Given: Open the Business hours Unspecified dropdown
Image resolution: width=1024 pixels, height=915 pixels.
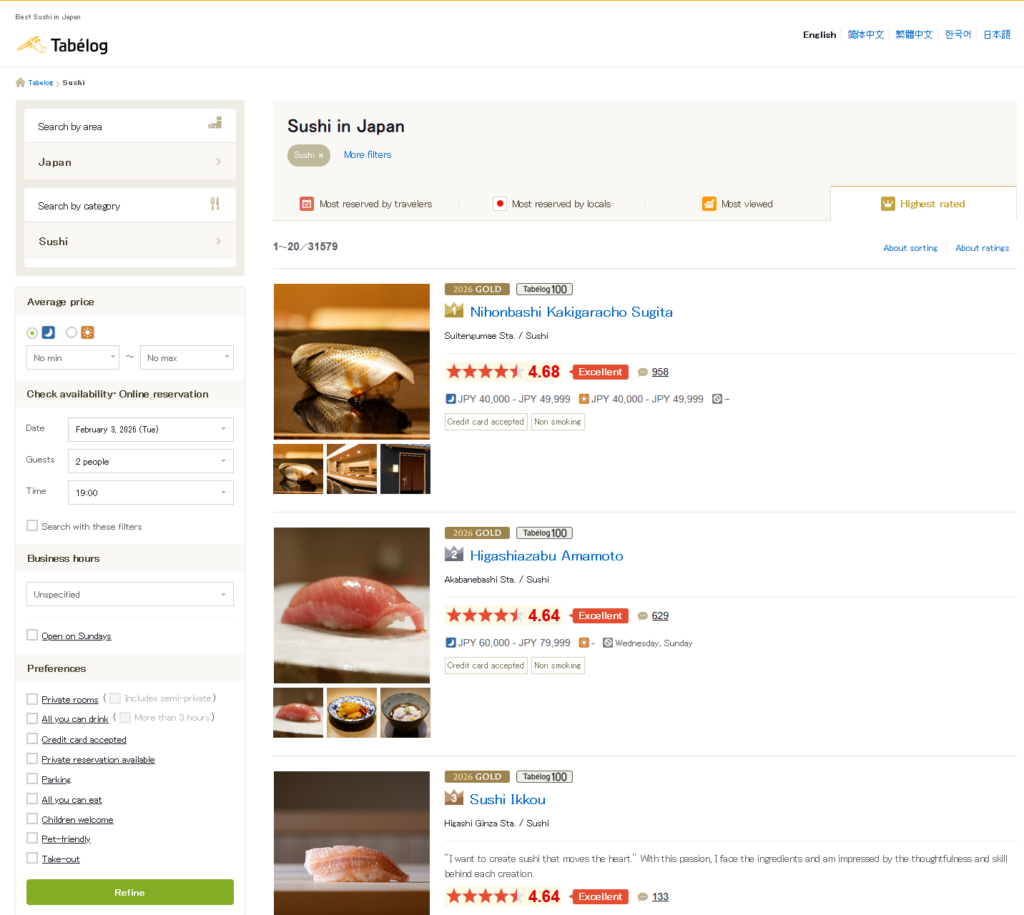Looking at the screenshot, I should [x=129, y=593].
